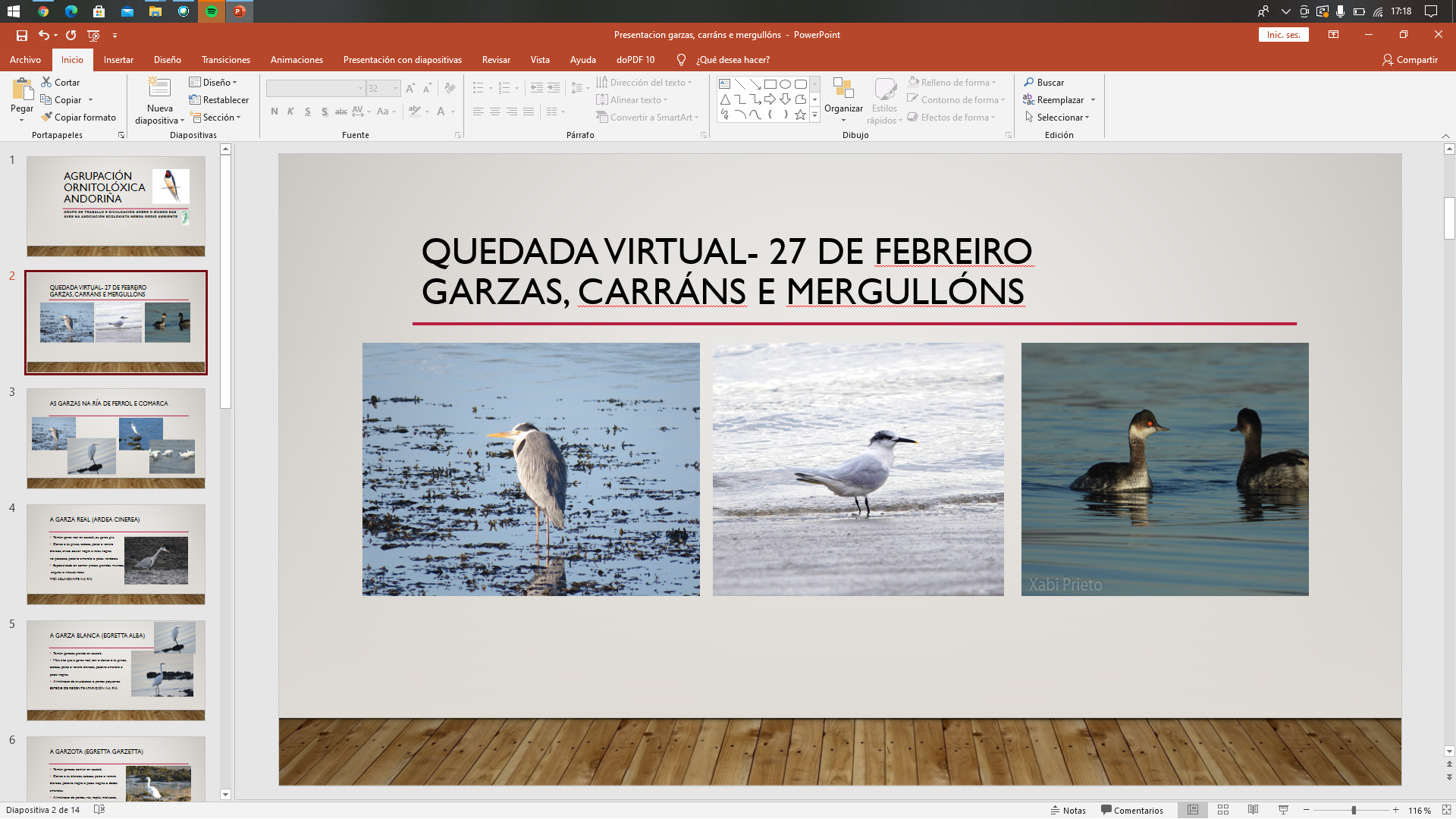Open the Transiciones ribbon tab
The image size is (1456, 819).
pos(225,60)
